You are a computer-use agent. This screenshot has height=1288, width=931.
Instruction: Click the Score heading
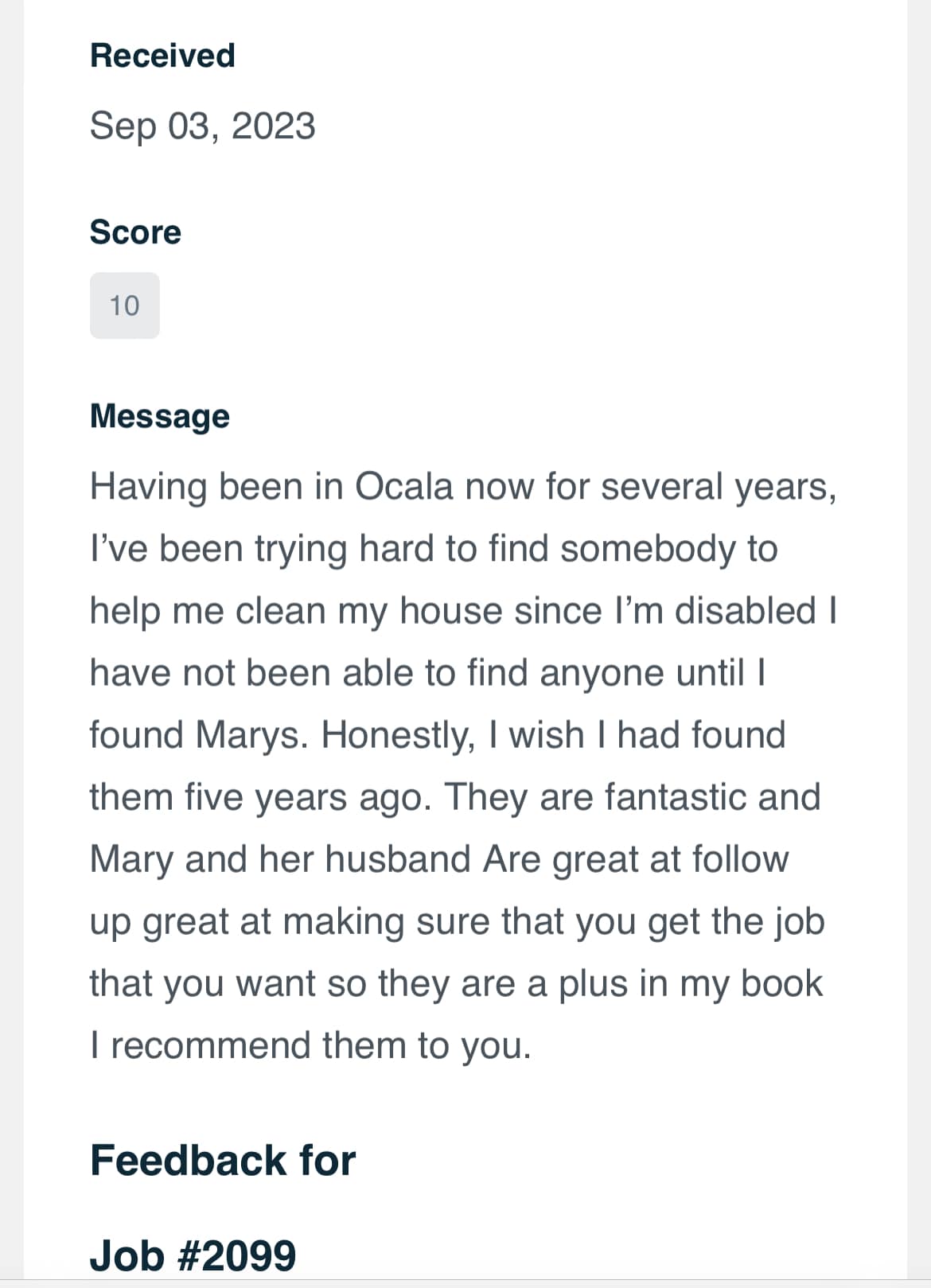click(135, 232)
